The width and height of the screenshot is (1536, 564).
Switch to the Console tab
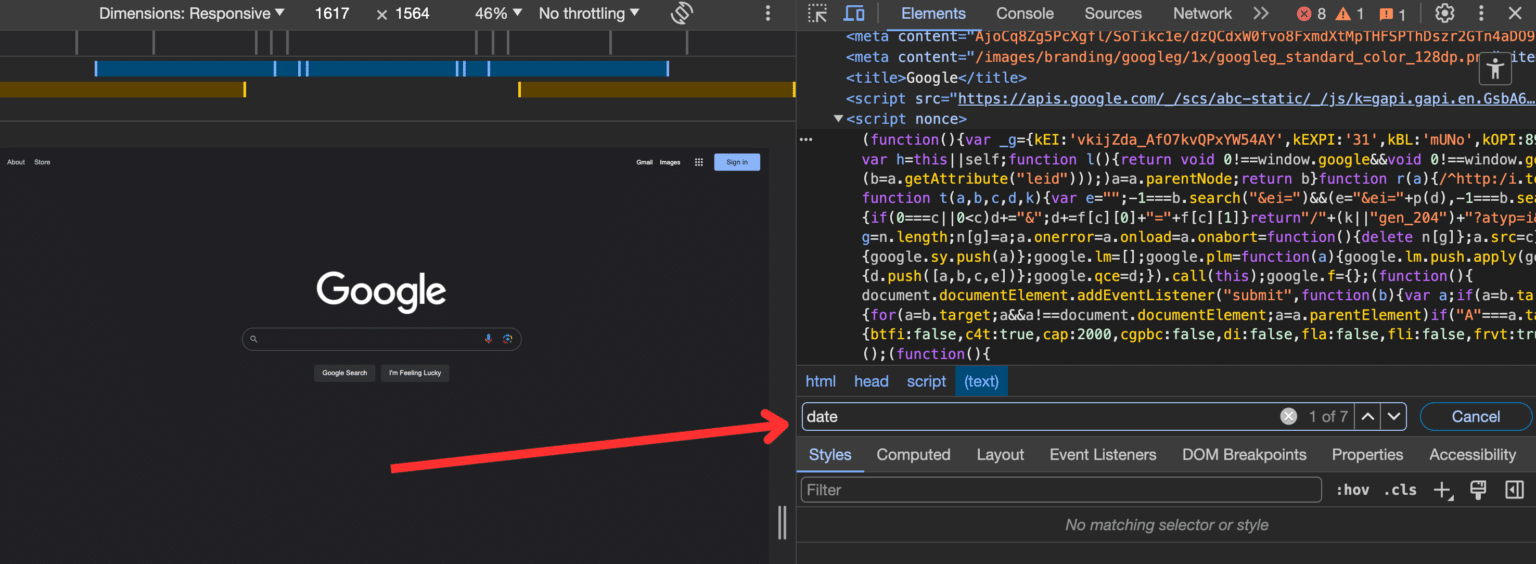1025,13
